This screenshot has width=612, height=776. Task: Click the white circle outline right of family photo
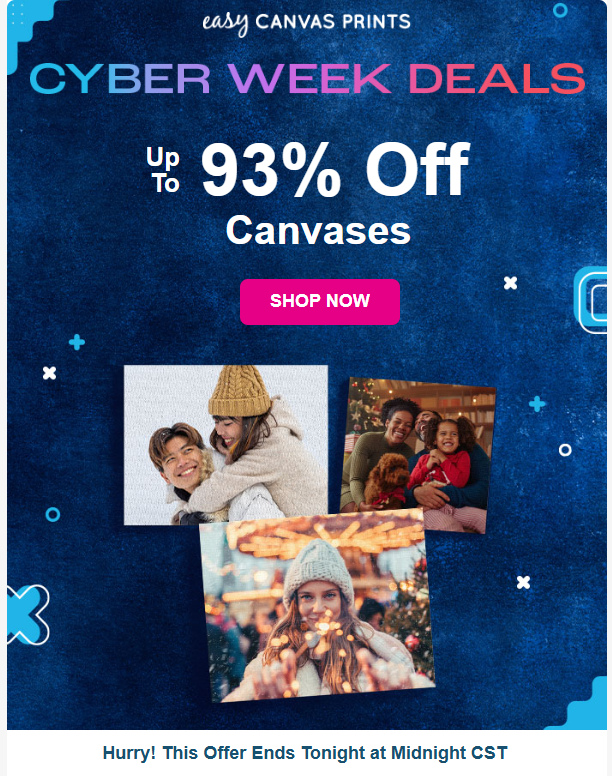565,450
